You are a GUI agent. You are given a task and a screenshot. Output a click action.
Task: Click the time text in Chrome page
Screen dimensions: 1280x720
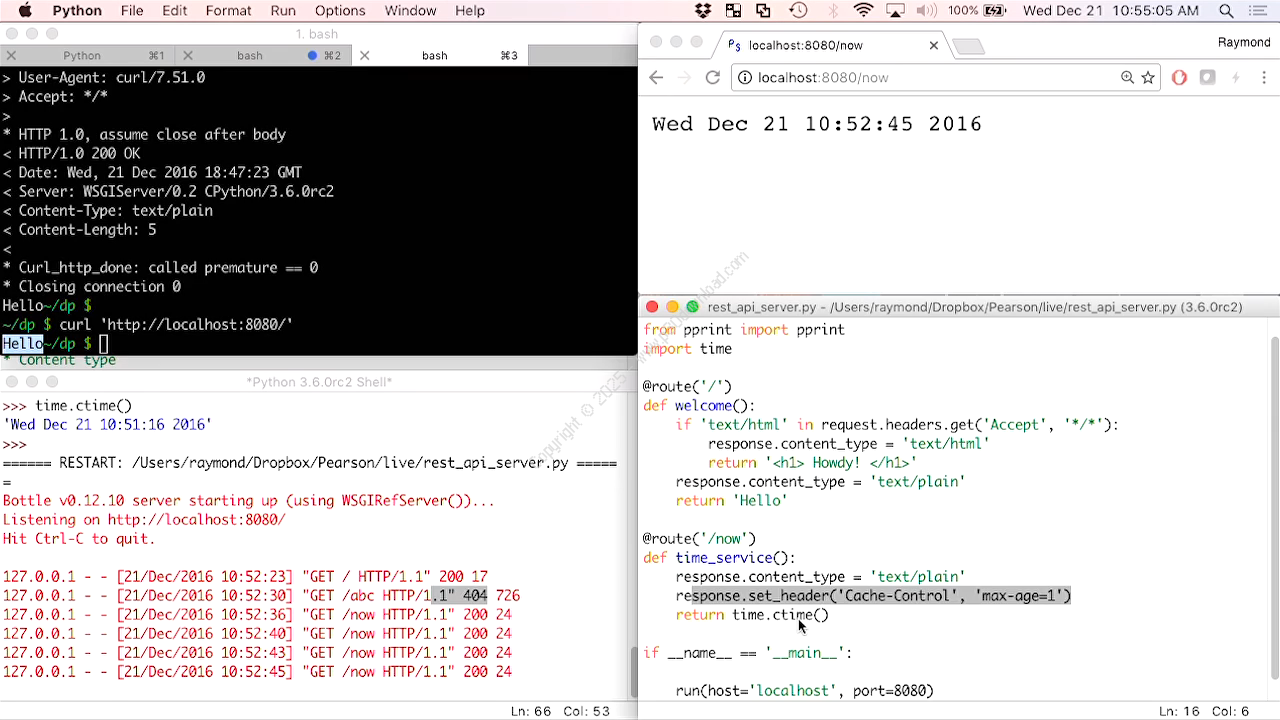tap(817, 124)
